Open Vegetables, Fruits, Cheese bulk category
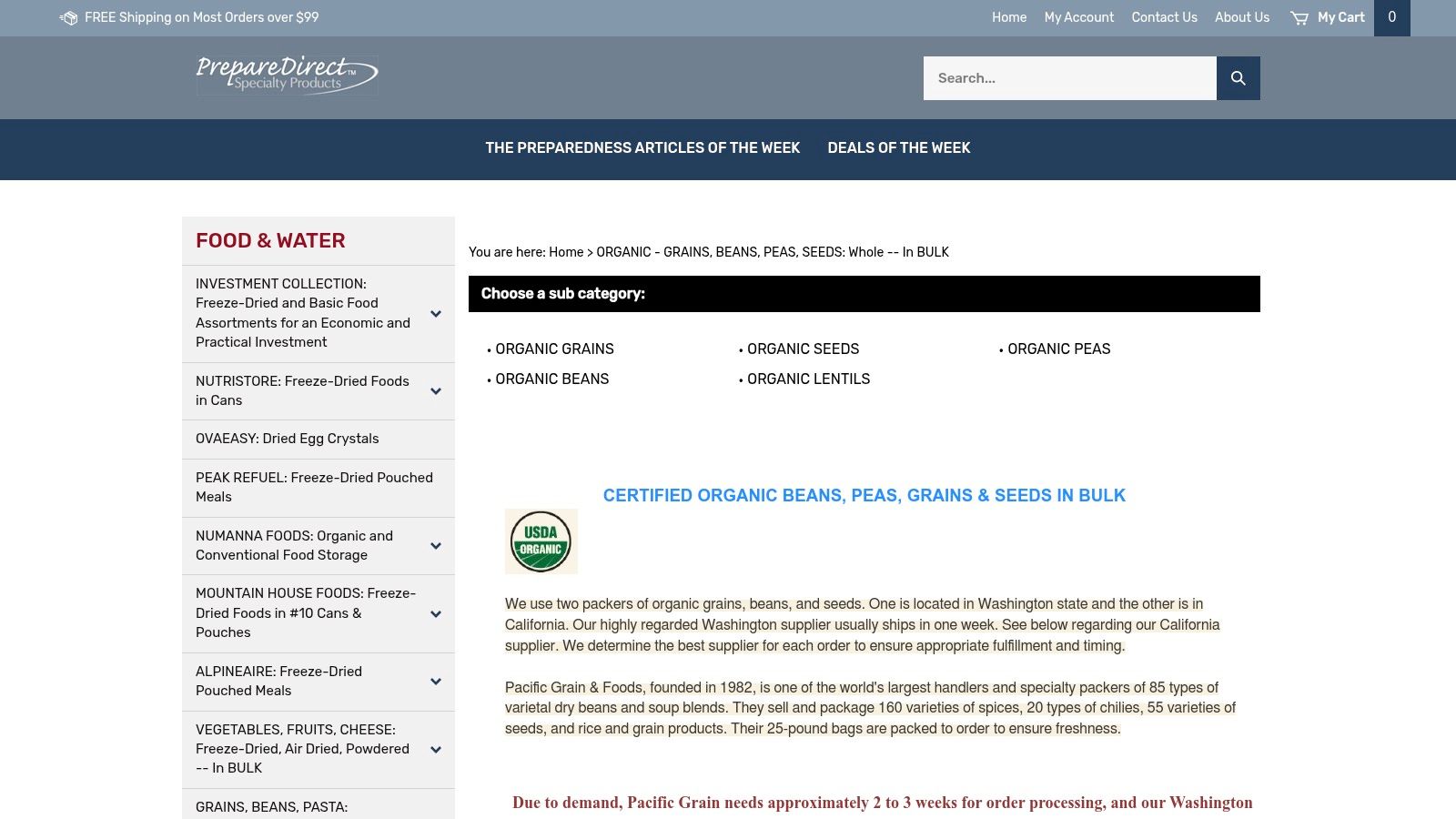 [x=302, y=749]
